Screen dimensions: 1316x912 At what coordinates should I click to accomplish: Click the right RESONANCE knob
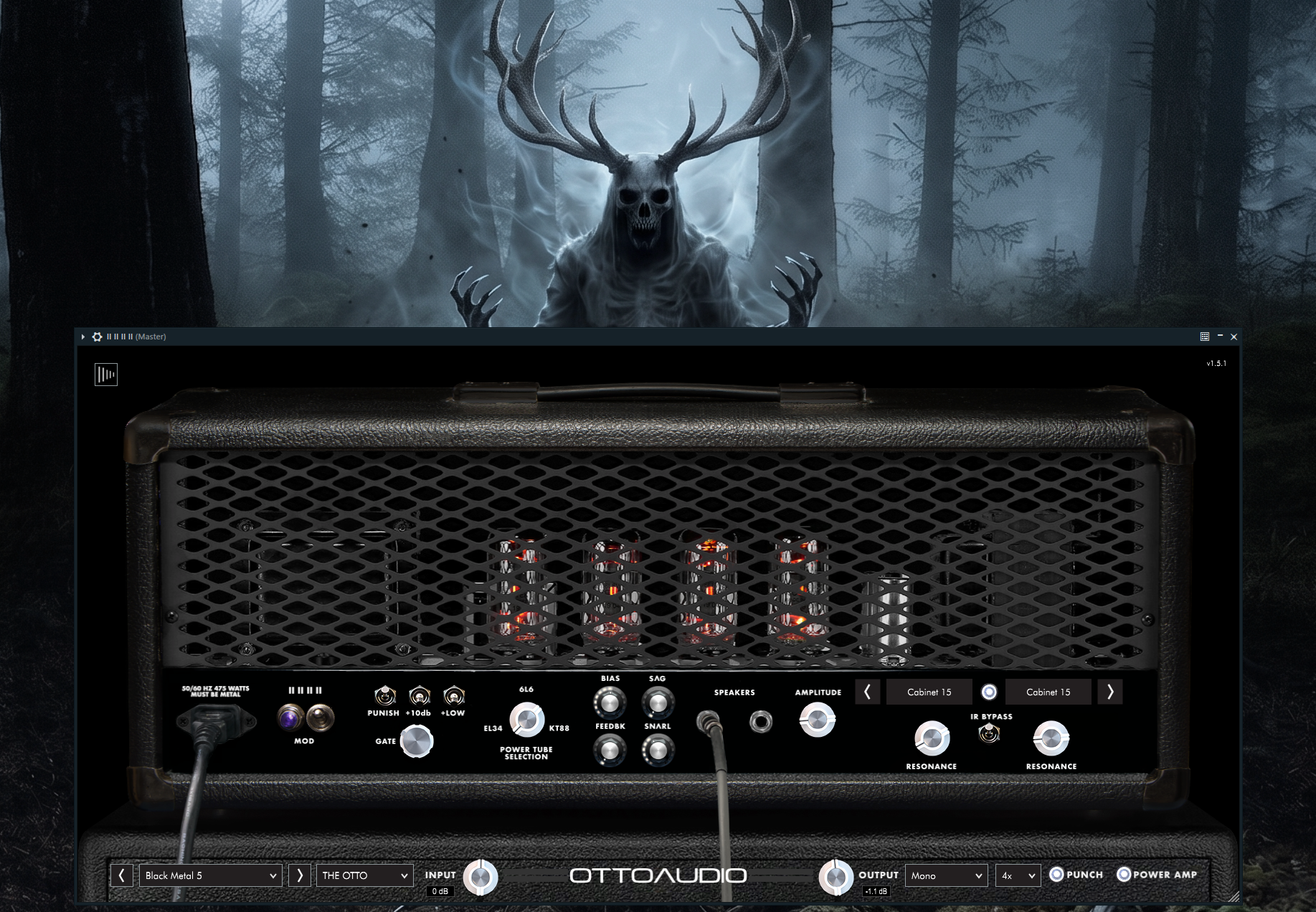(x=1051, y=738)
